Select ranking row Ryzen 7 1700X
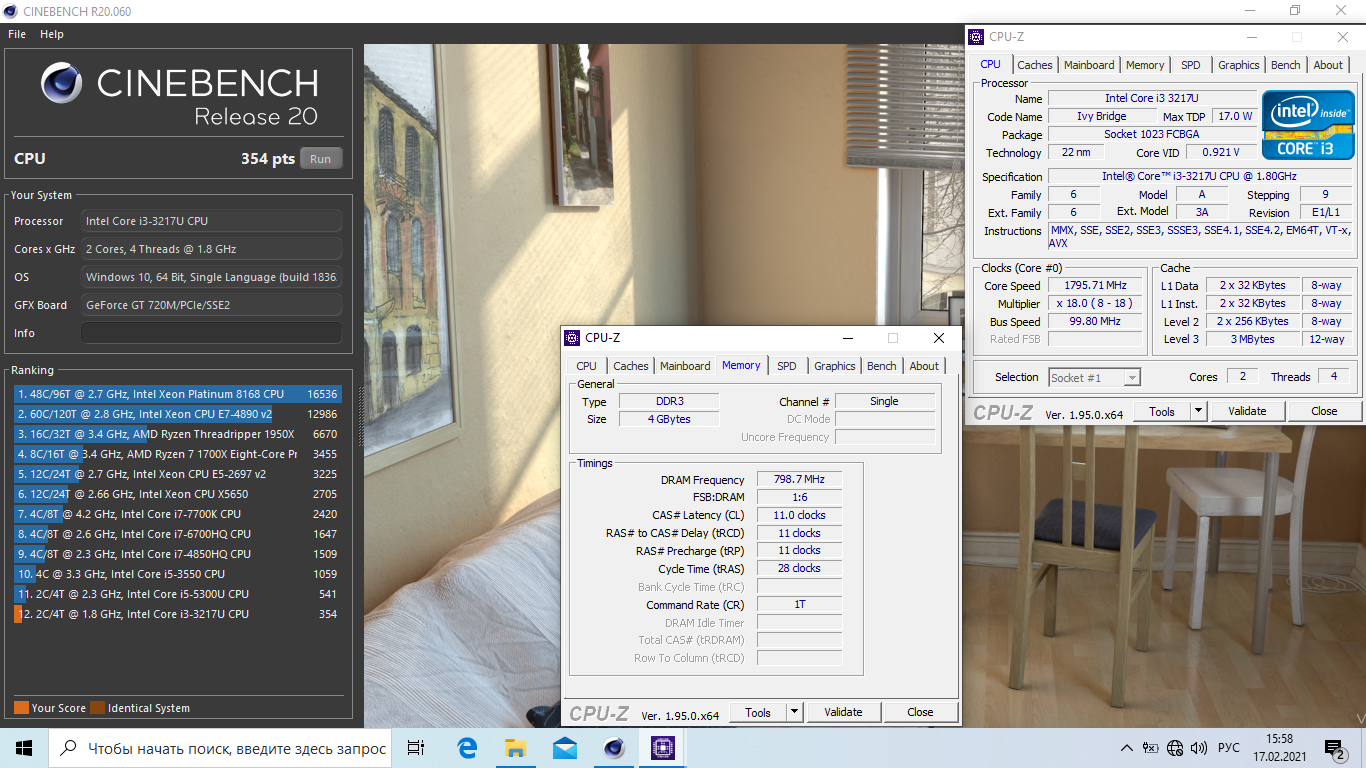1366x768 pixels. 178,454
